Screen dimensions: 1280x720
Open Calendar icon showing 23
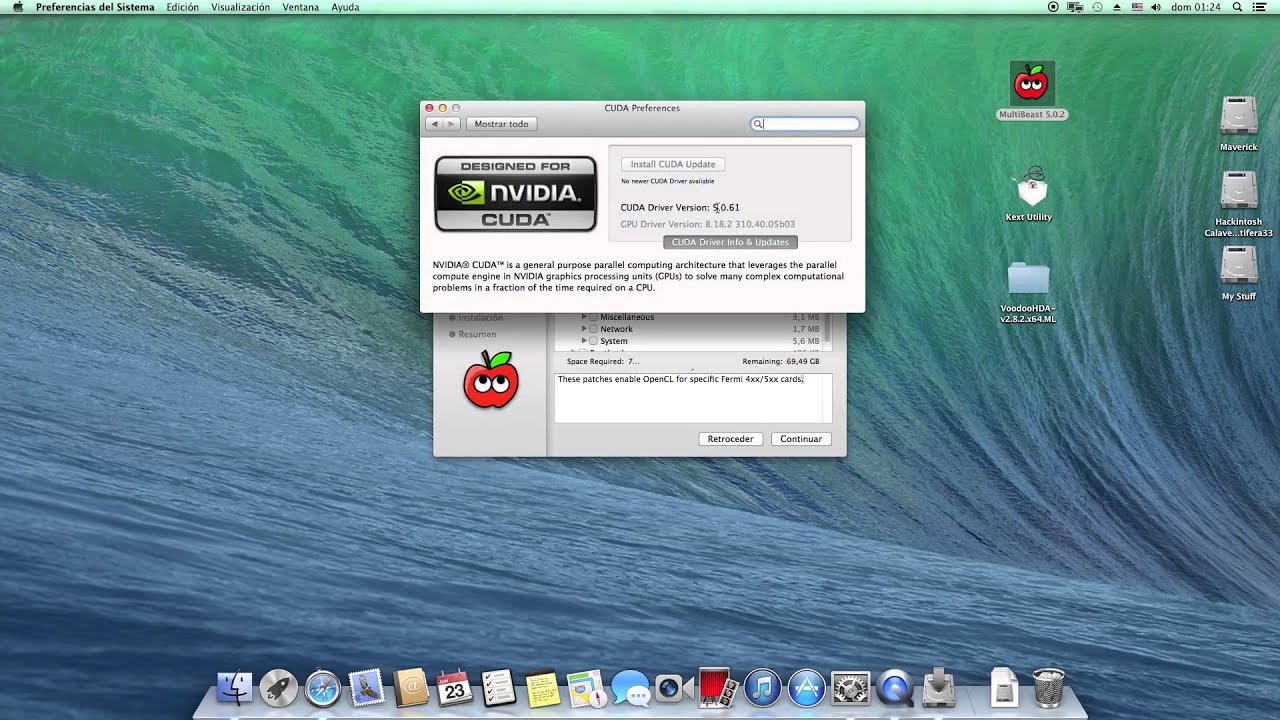pyautogui.click(x=455, y=687)
